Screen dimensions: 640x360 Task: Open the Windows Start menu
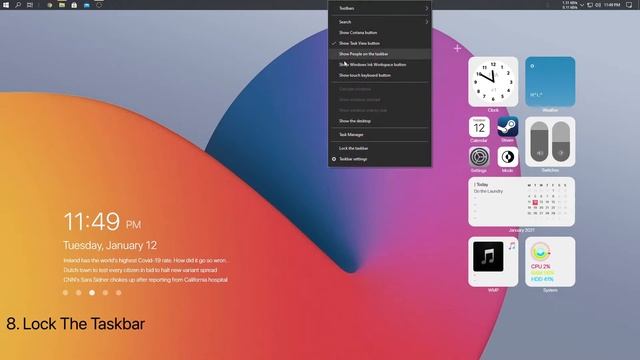[x=6, y=5]
